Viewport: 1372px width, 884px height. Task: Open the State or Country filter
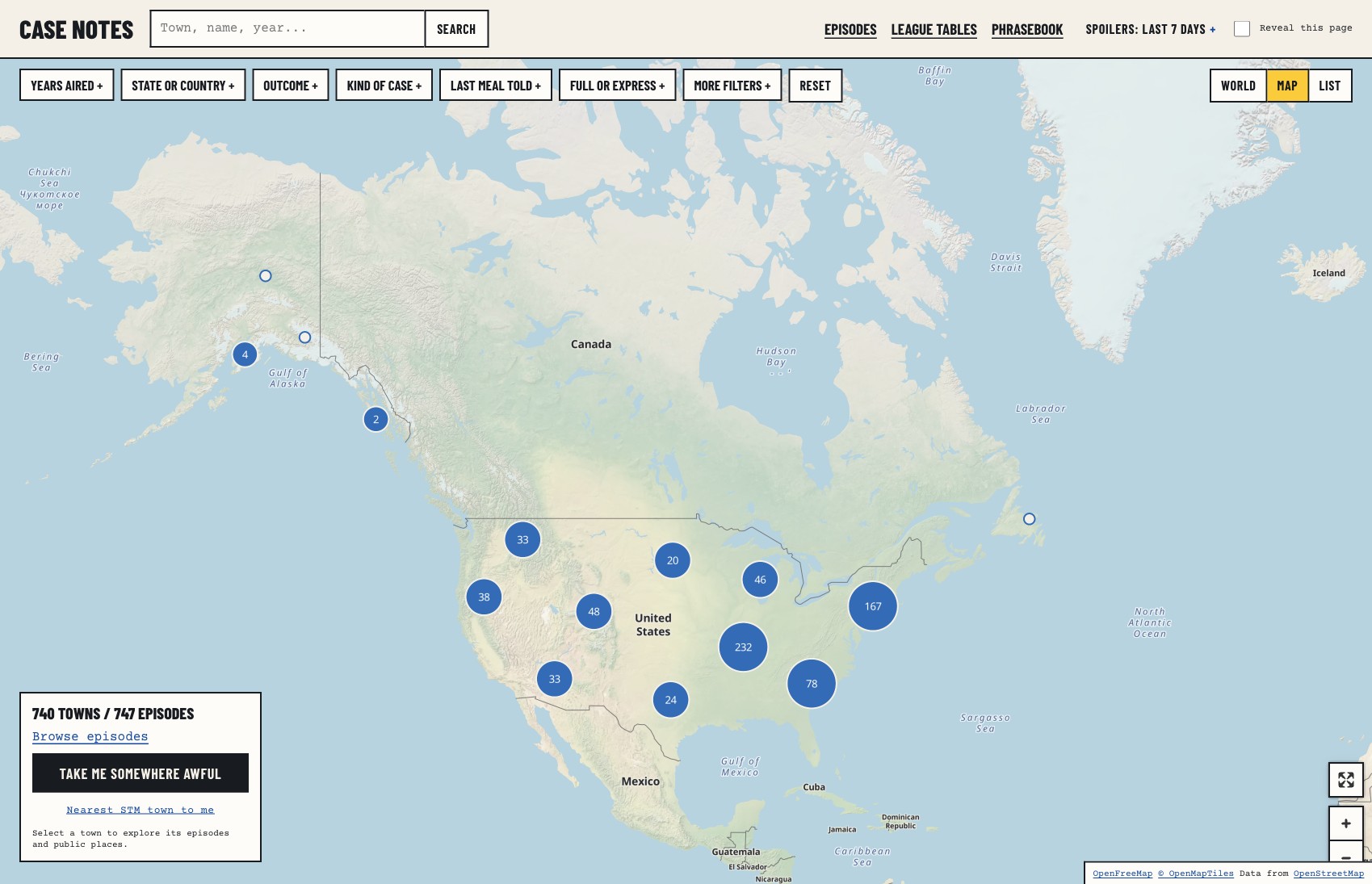(183, 86)
